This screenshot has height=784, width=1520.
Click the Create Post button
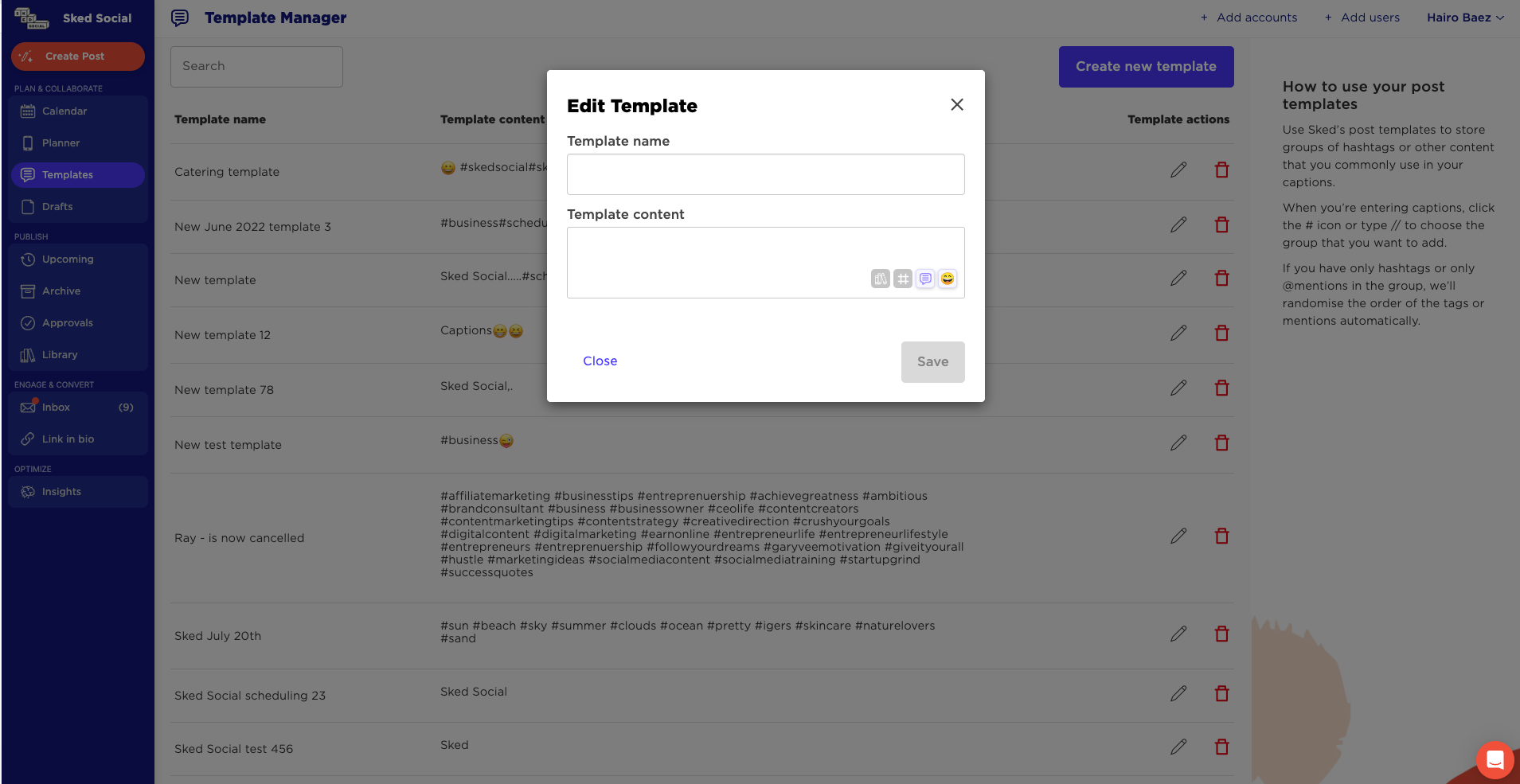tap(78, 57)
